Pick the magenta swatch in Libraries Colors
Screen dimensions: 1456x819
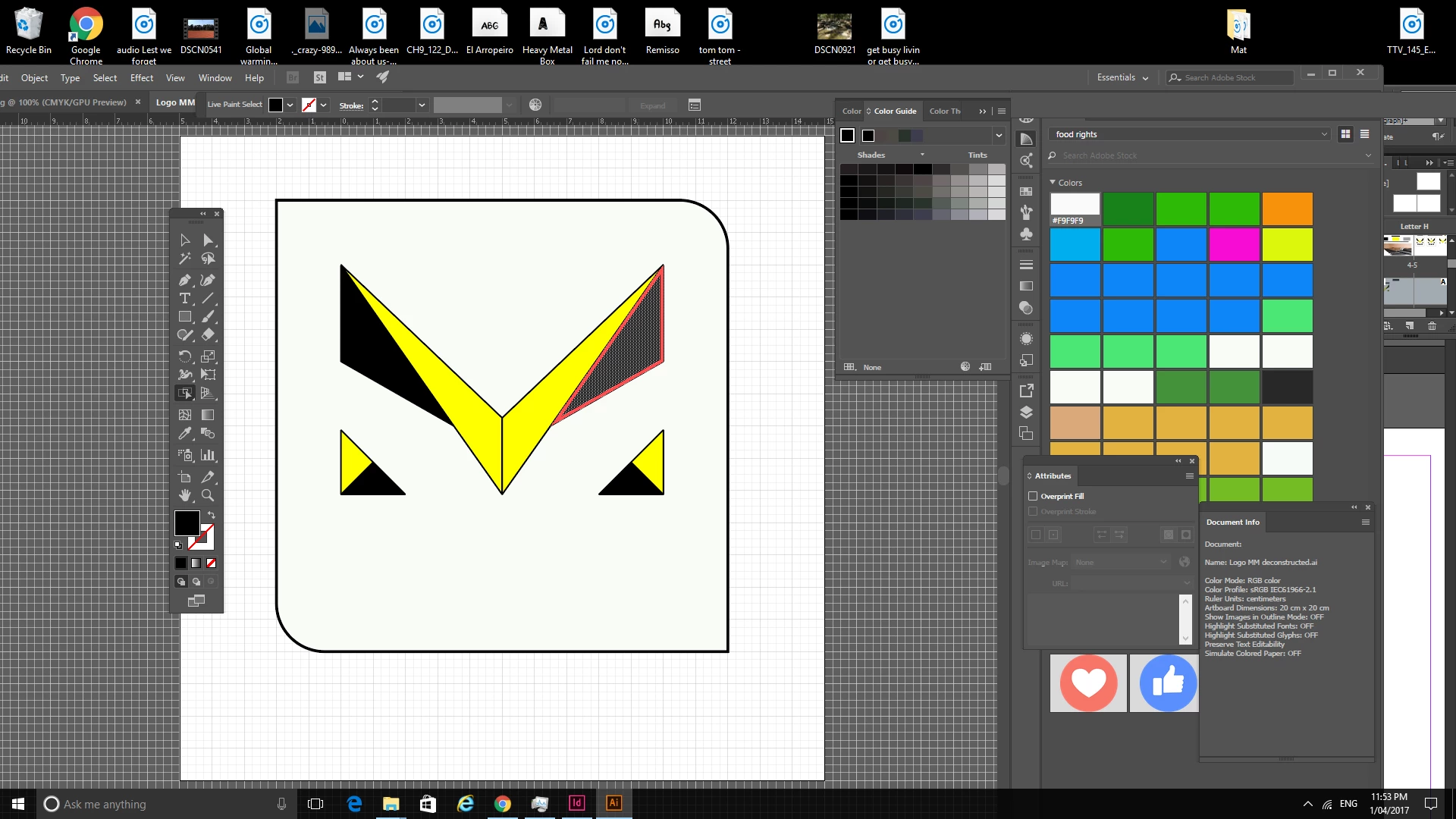click(x=1234, y=244)
